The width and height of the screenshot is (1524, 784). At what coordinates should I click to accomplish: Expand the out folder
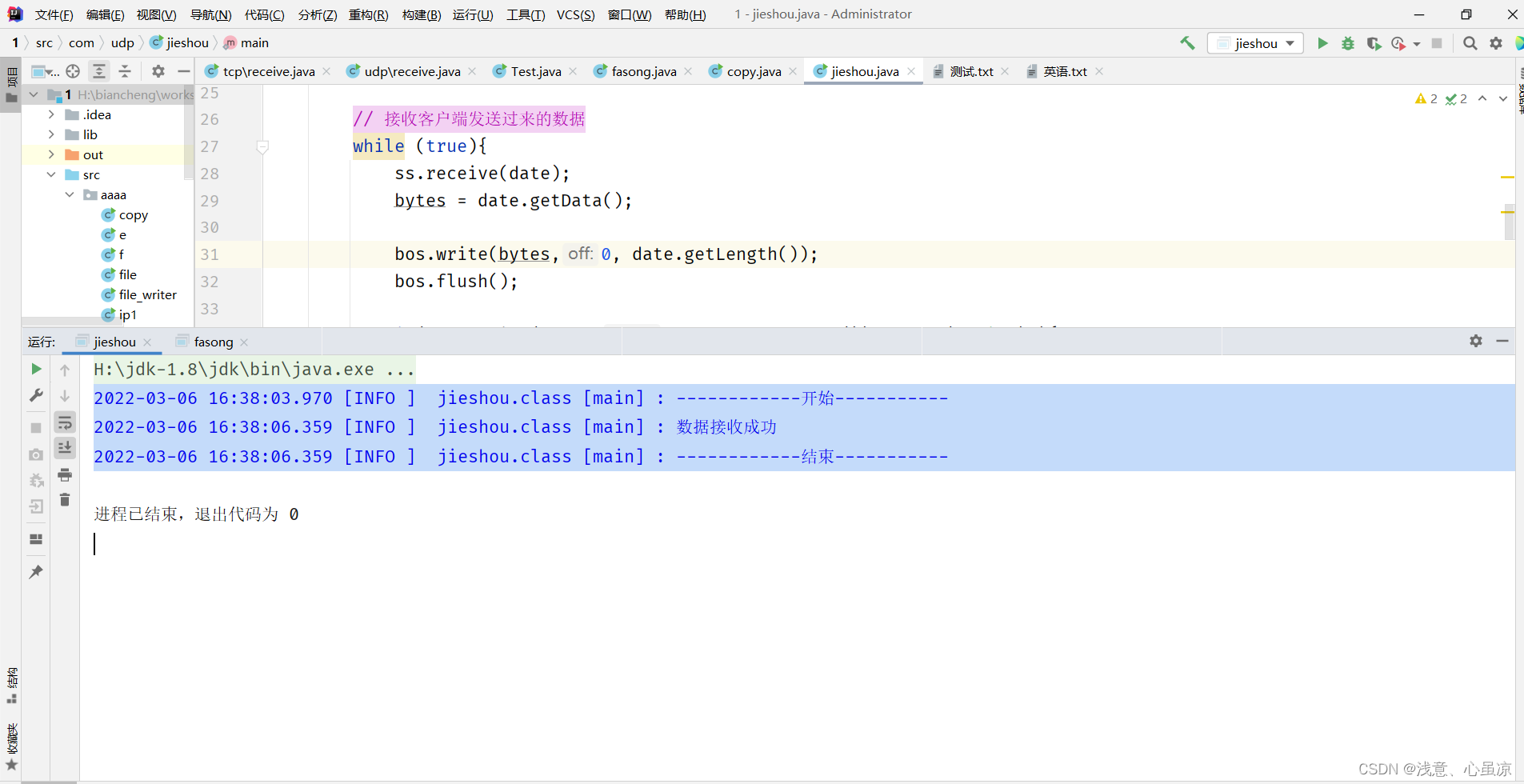pos(51,154)
